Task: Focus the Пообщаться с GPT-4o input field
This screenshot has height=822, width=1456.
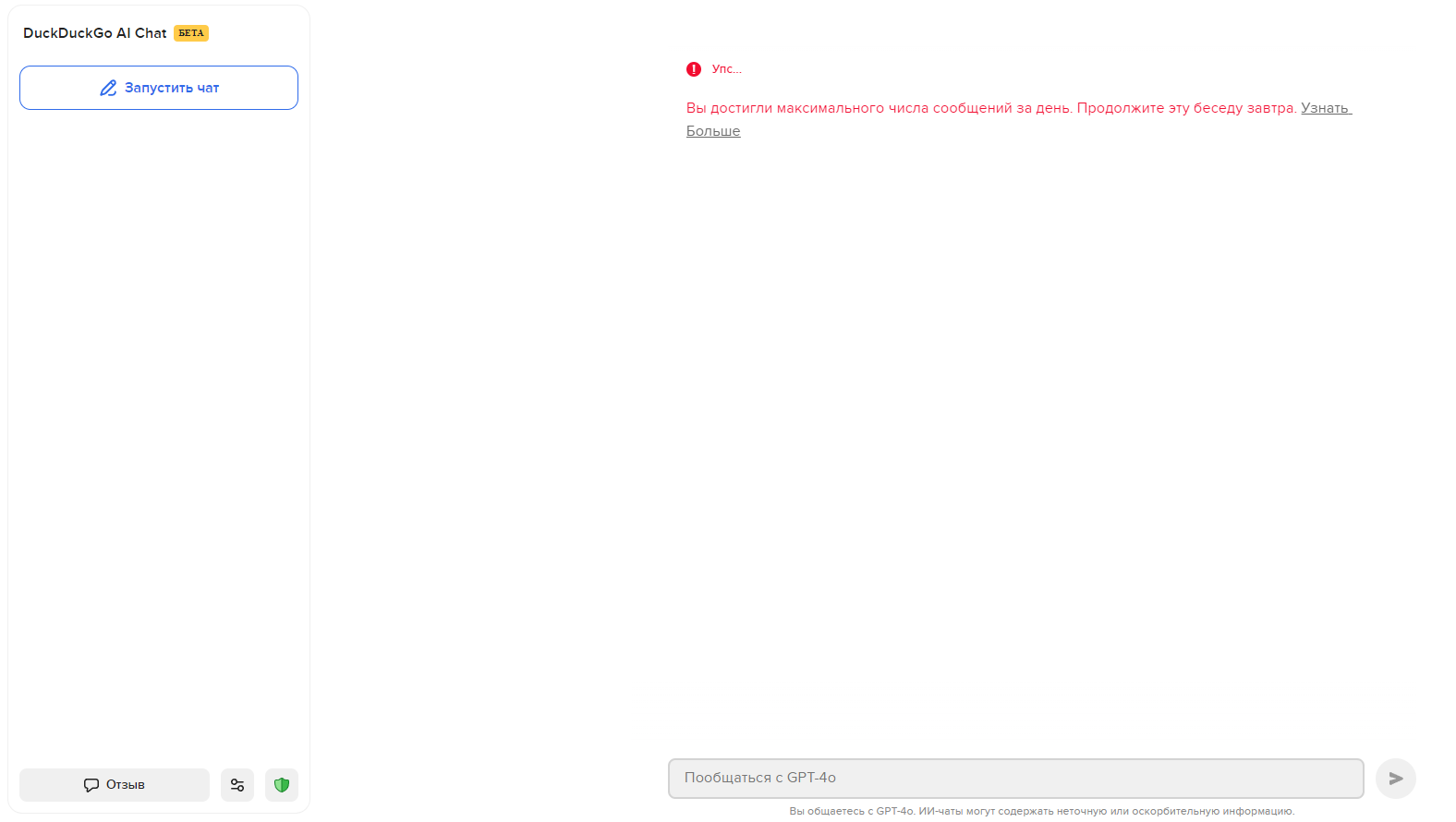Action: tap(1016, 779)
